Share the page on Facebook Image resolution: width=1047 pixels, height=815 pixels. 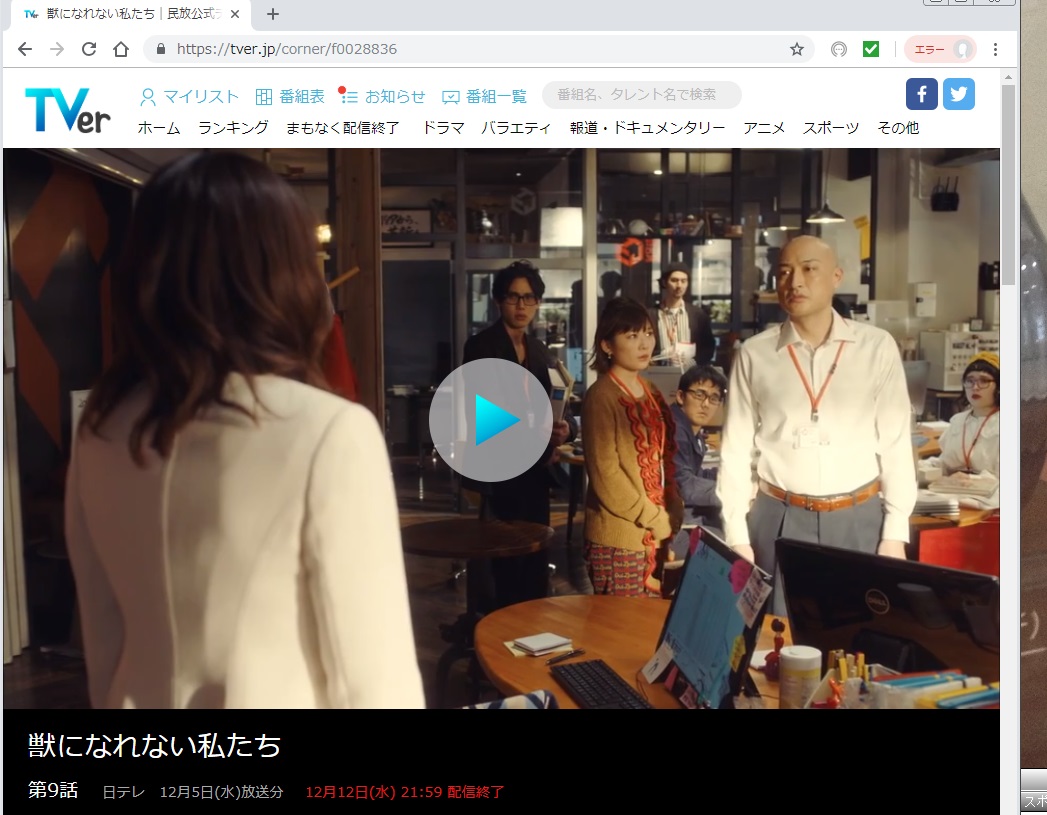[921, 94]
